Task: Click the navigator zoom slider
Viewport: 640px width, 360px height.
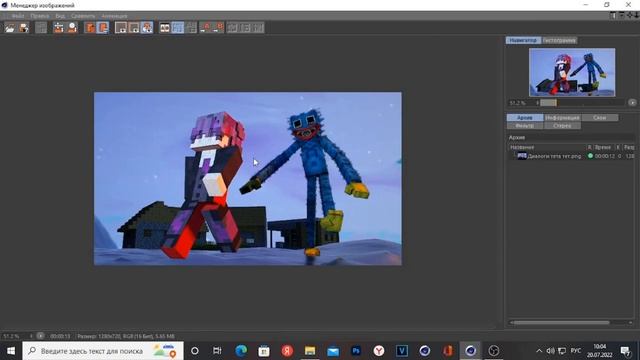Action: [x=582, y=103]
